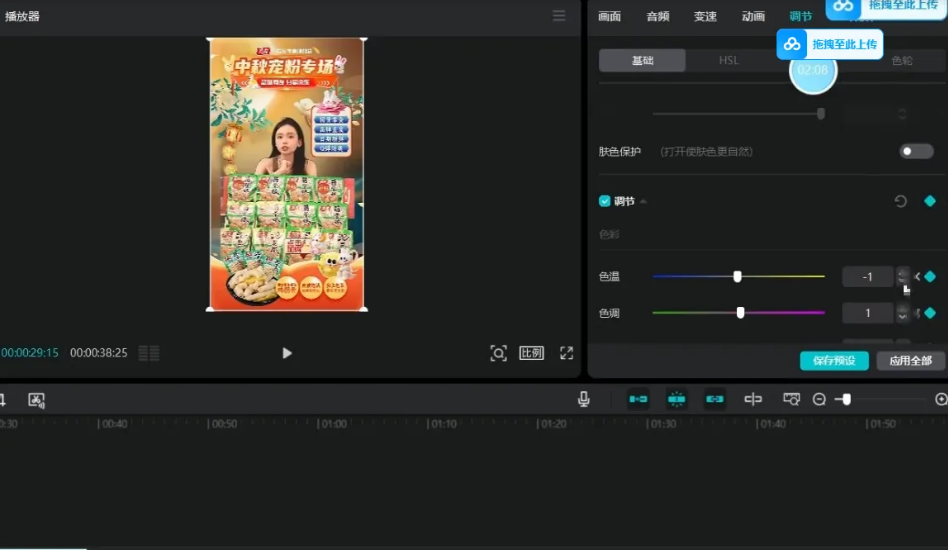This screenshot has width=948, height=550.
Task: Toggle the 肤色保护 skin protection switch
Action: [x=916, y=151]
